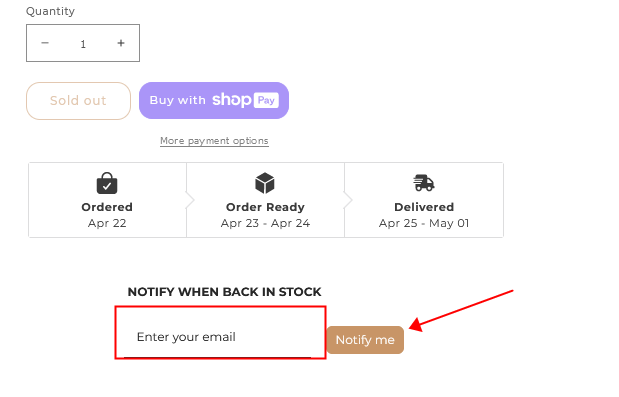The height and width of the screenshot is (397, 619).
Task: Click the Notify me button
Action: [x=365, y=340]
